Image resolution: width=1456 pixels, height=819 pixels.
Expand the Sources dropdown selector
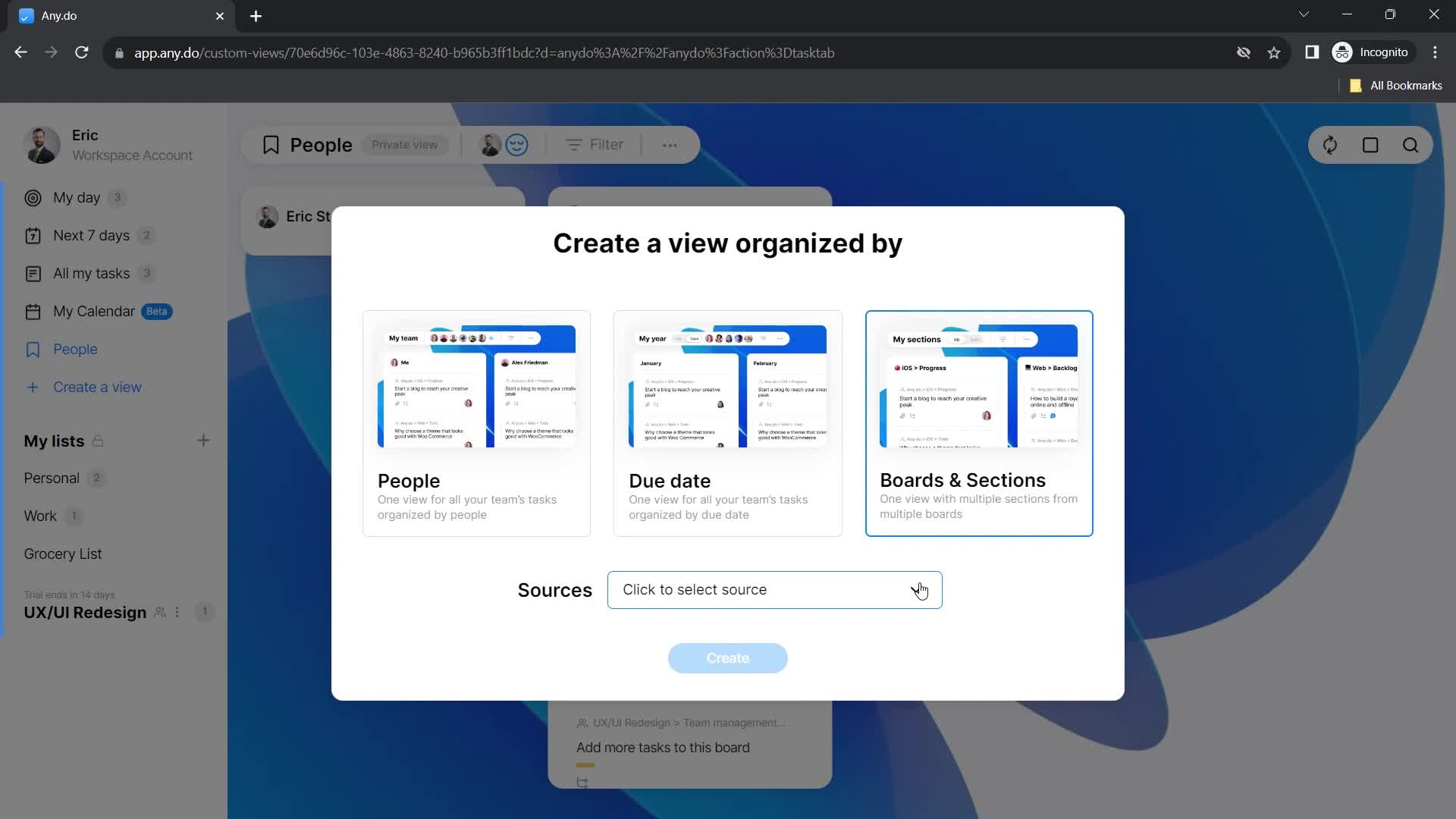776,589
